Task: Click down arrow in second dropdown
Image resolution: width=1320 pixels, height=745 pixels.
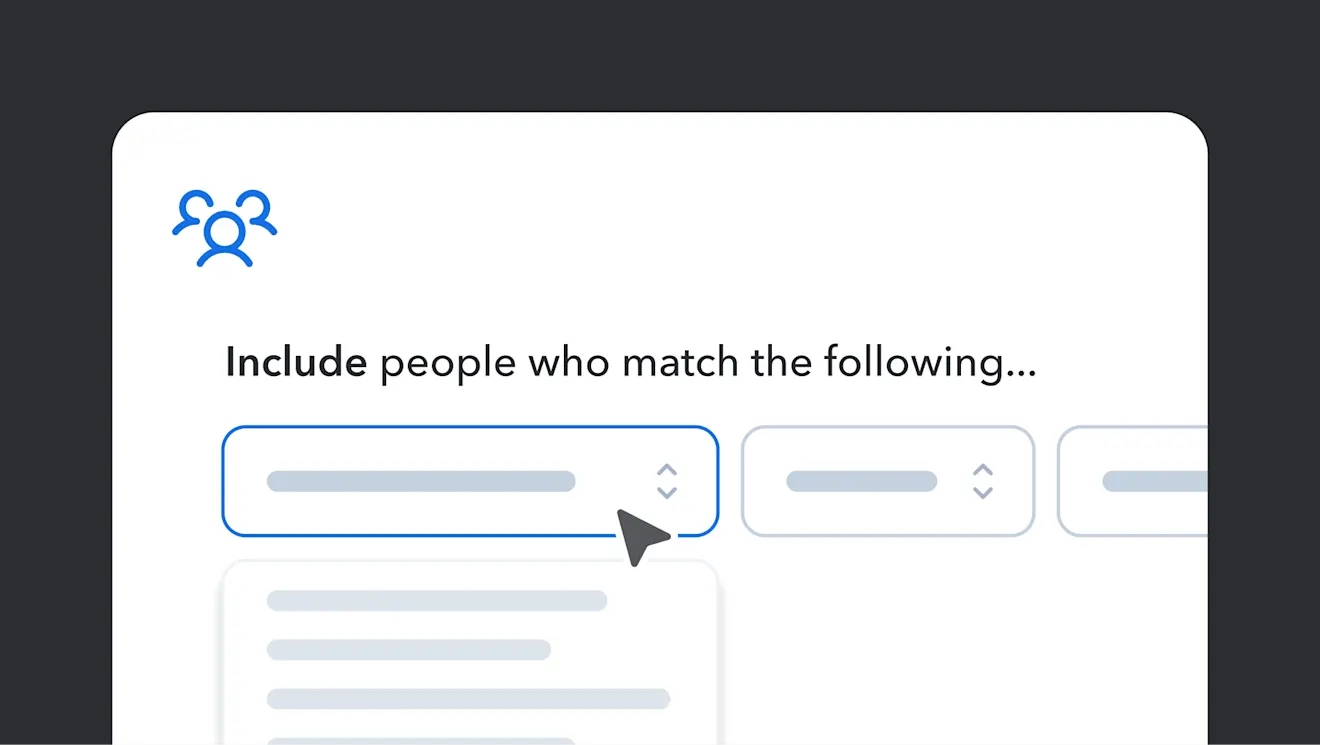Action: click(x=983, y=492)
